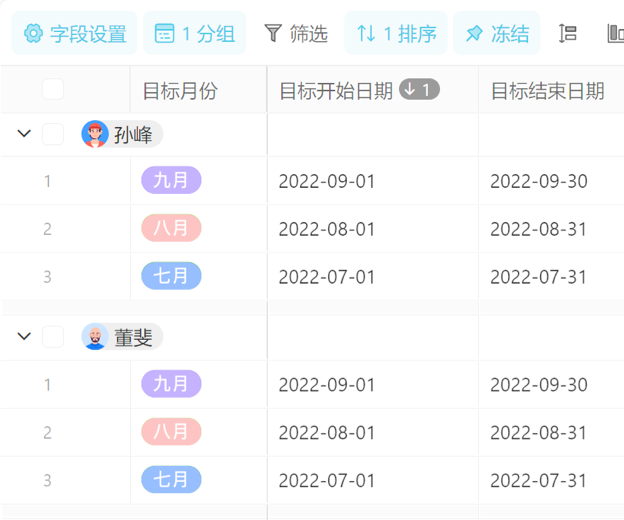Collapse the 孙峰 group
The height and width of the screenshot is (520, 624).
[x=24, y=134]
